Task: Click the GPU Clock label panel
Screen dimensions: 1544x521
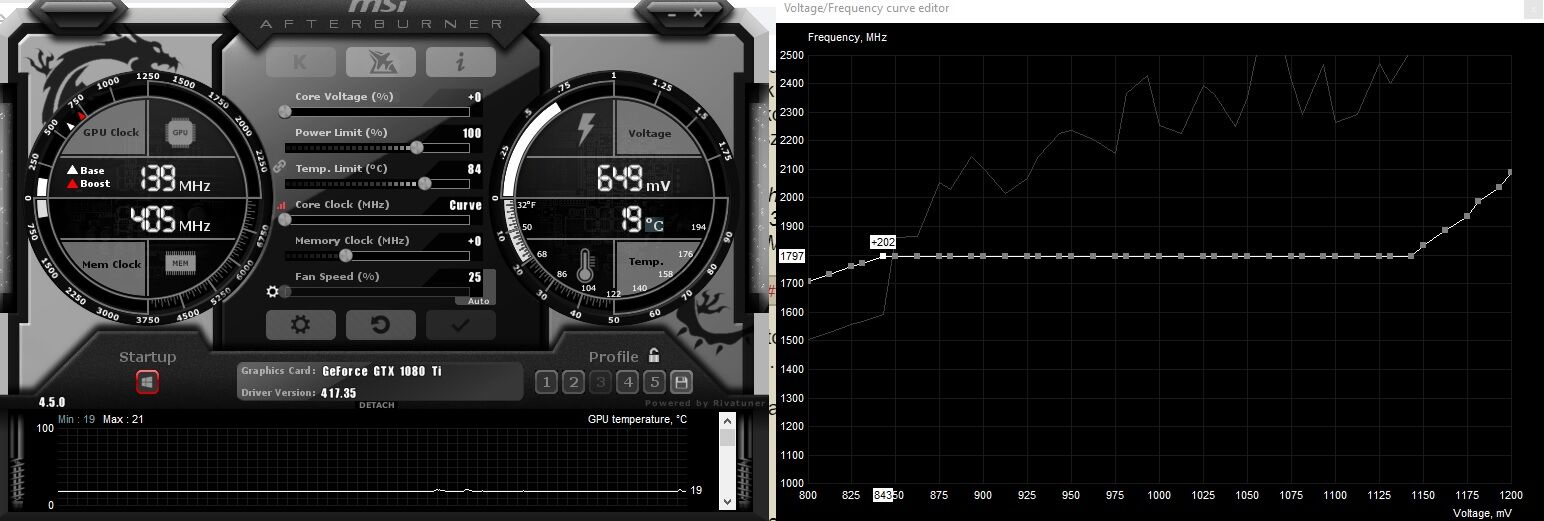Action: point(111,132)
